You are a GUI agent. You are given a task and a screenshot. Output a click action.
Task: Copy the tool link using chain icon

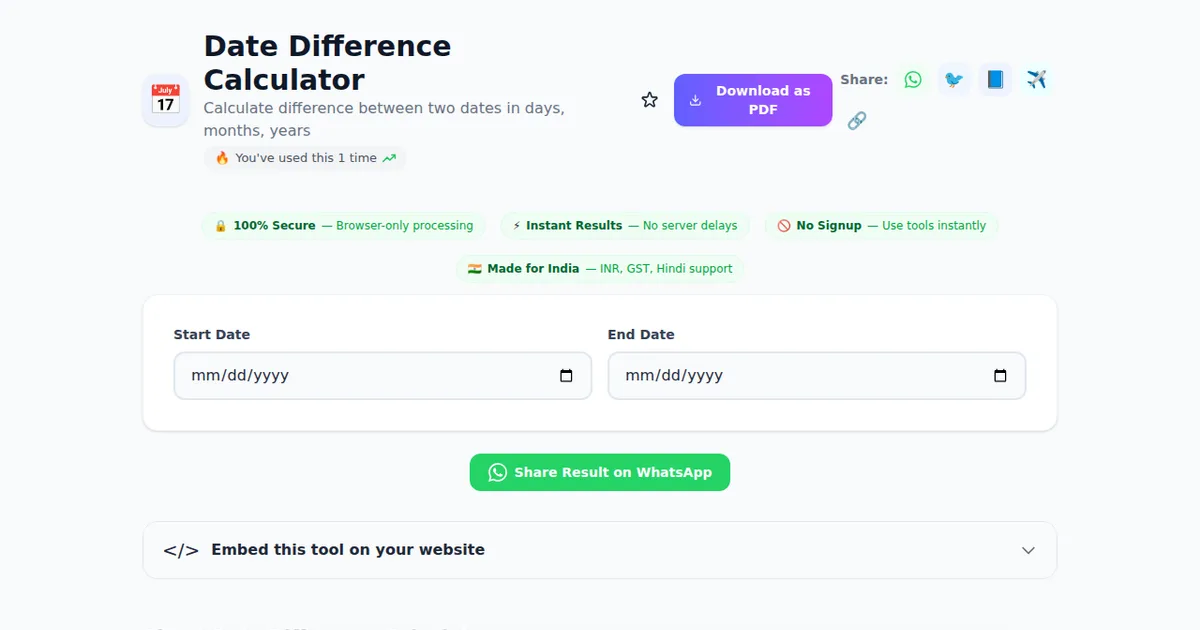tap(856, 120)
